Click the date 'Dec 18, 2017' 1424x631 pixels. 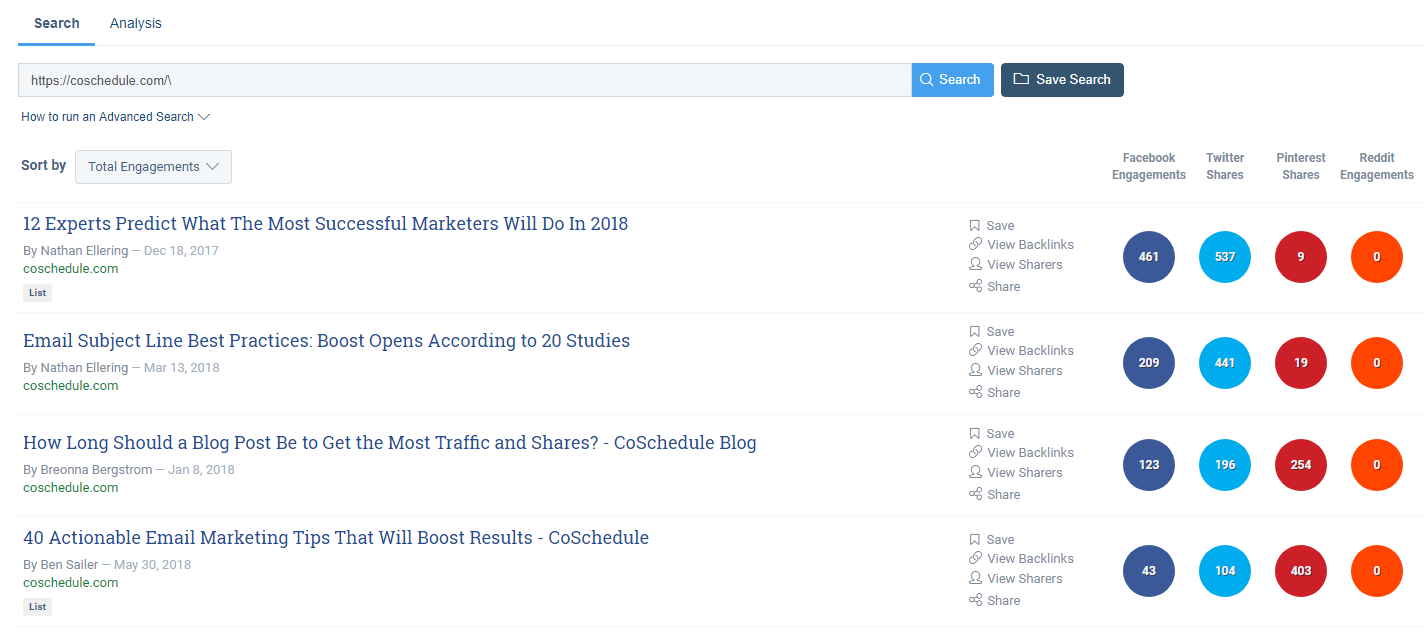[181, 251]
